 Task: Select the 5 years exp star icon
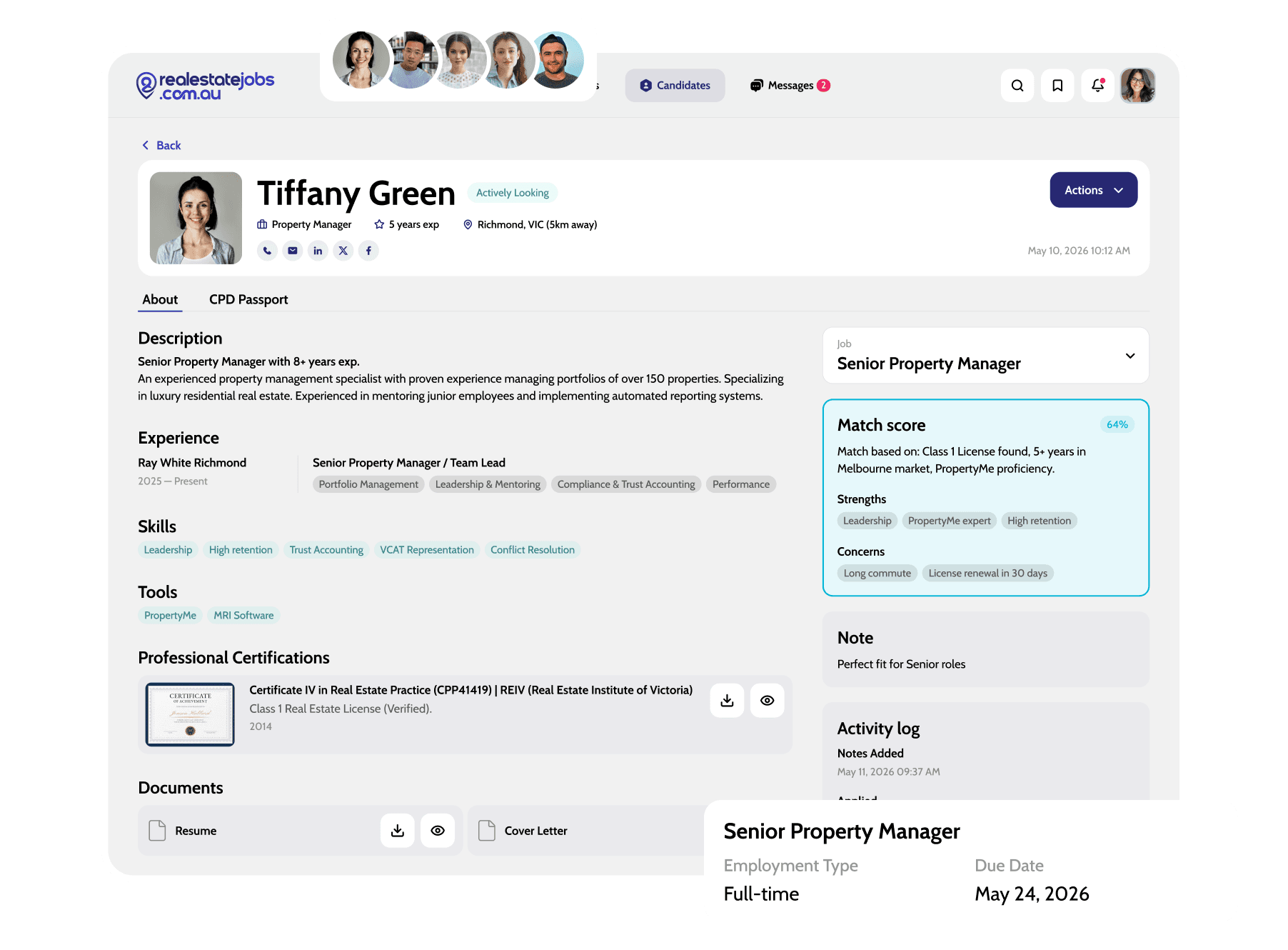point(379,224)
